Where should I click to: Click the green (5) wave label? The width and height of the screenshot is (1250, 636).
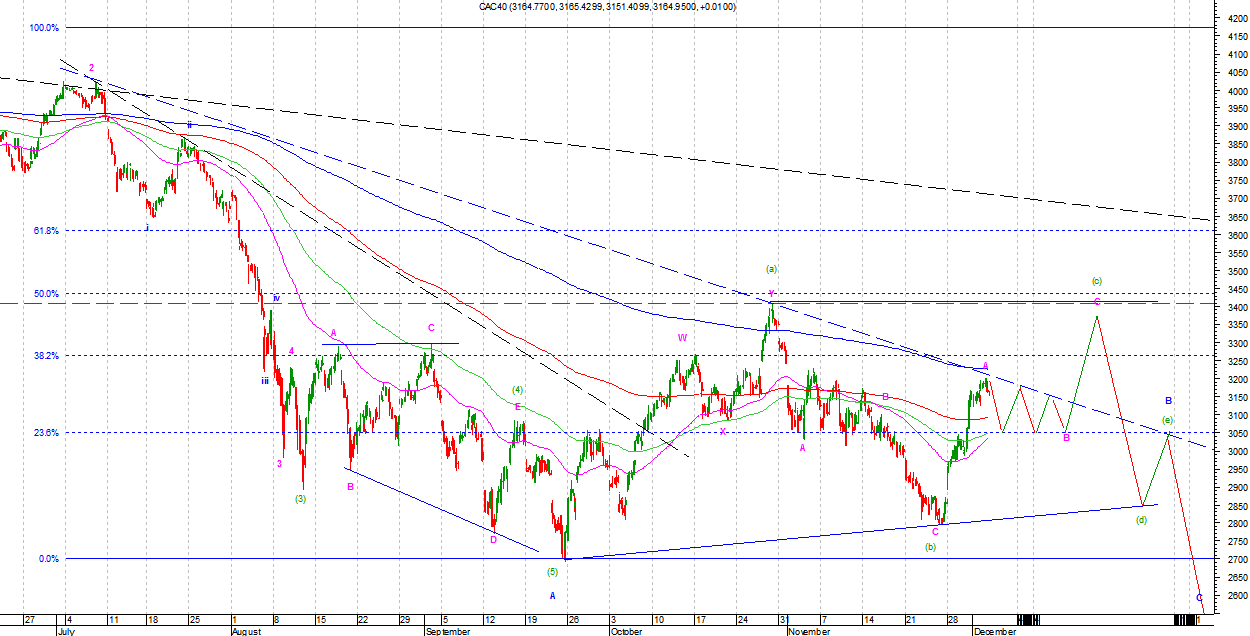(x=552, y=572)
